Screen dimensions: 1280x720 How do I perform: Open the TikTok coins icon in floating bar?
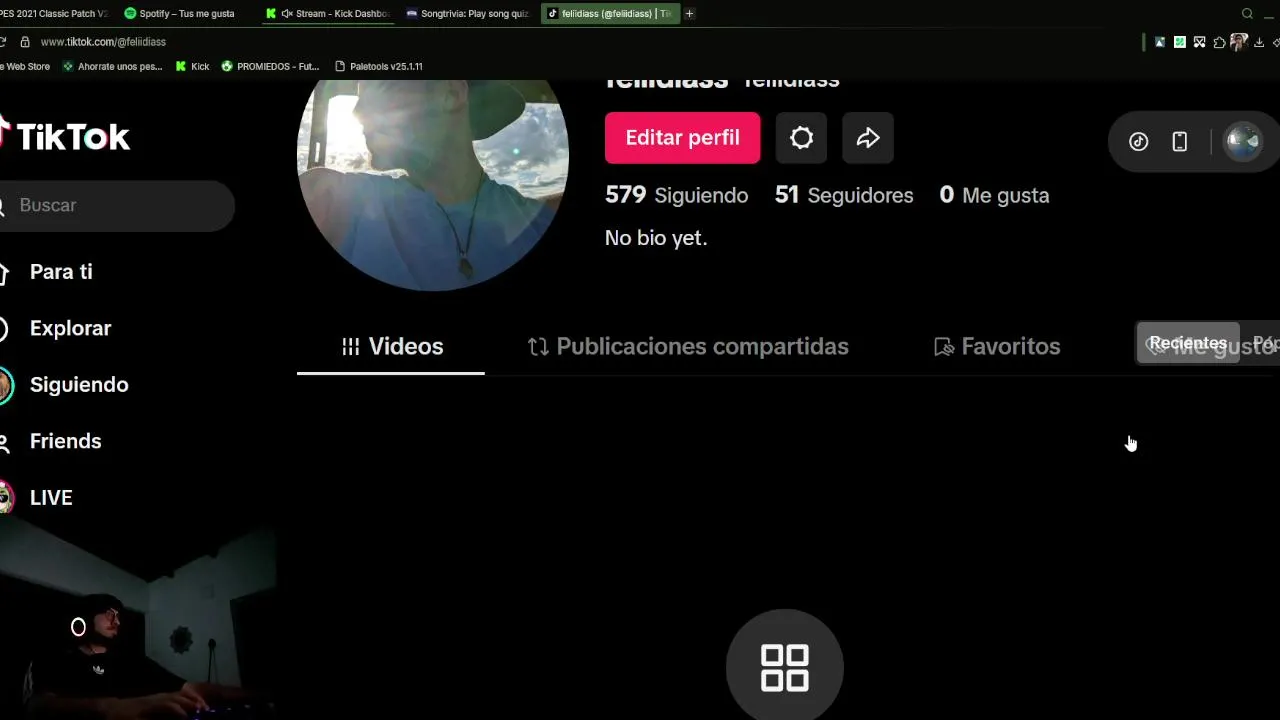[x=1138, y=141]
